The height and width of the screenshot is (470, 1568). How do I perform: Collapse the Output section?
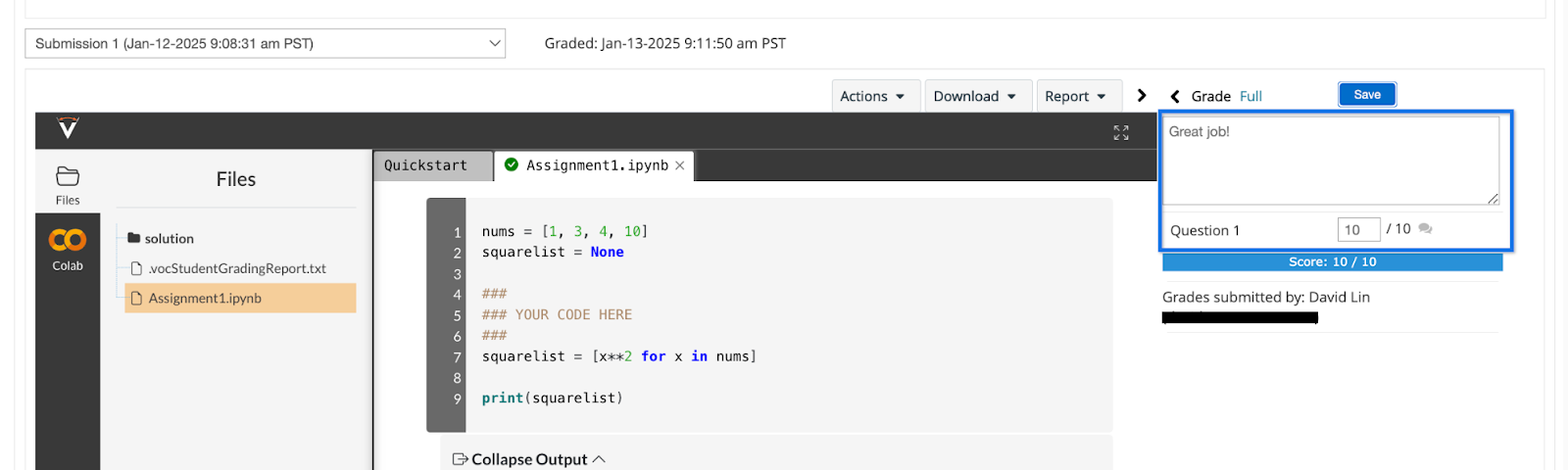point(537,459)
